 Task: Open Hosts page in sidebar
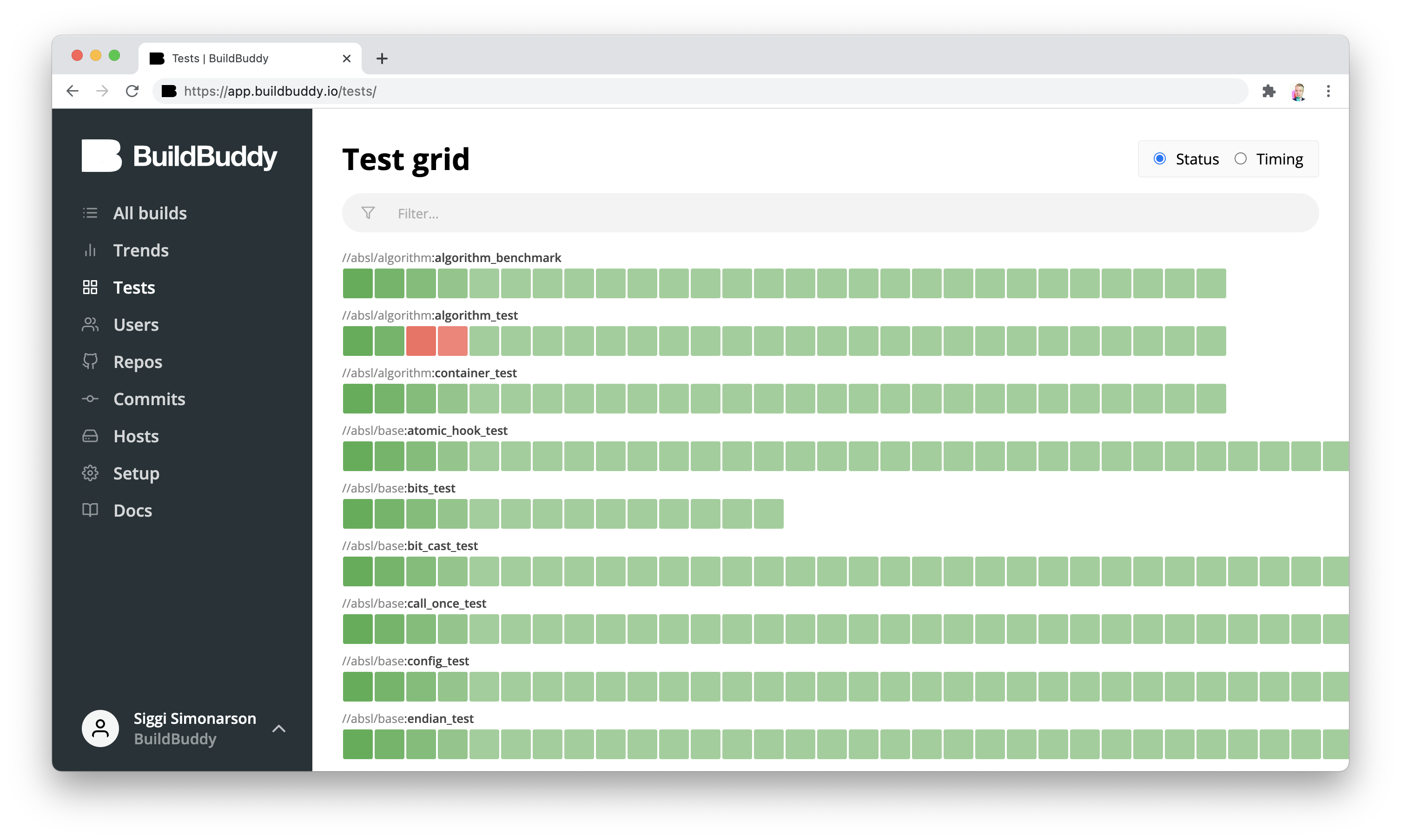(136, 436)
